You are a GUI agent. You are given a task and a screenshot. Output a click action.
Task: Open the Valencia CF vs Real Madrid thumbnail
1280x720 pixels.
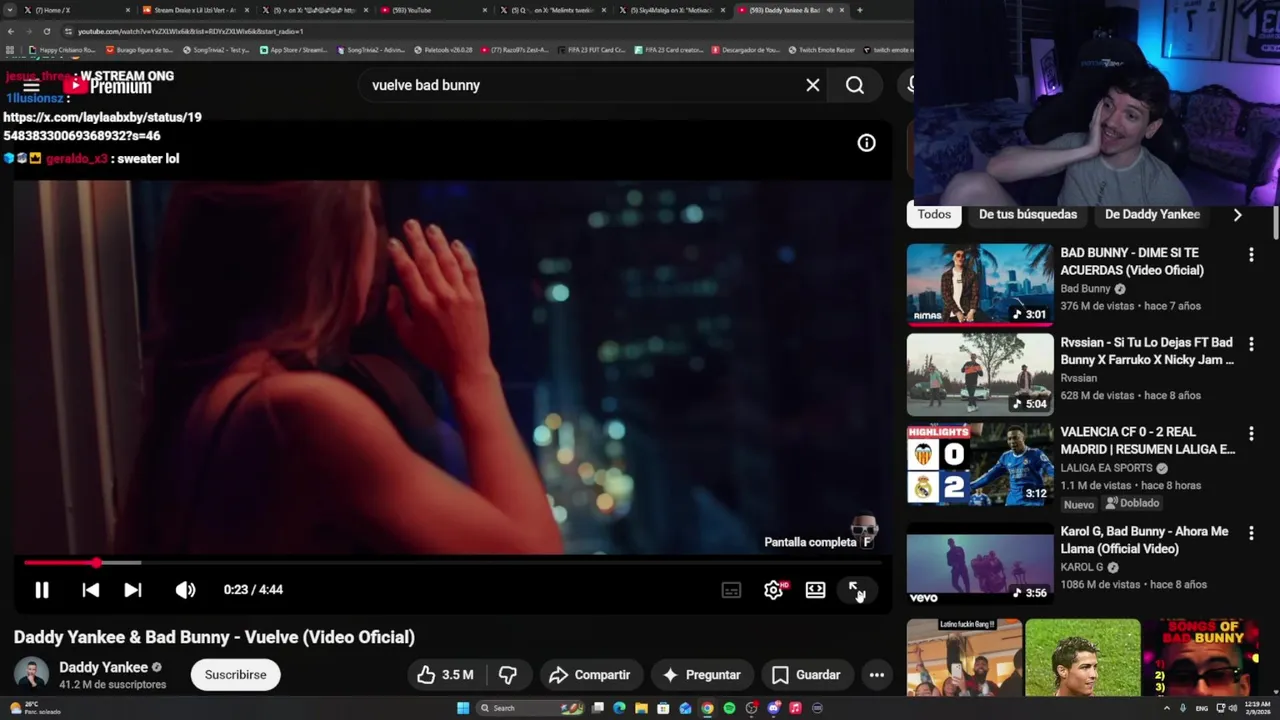(980, 464)
